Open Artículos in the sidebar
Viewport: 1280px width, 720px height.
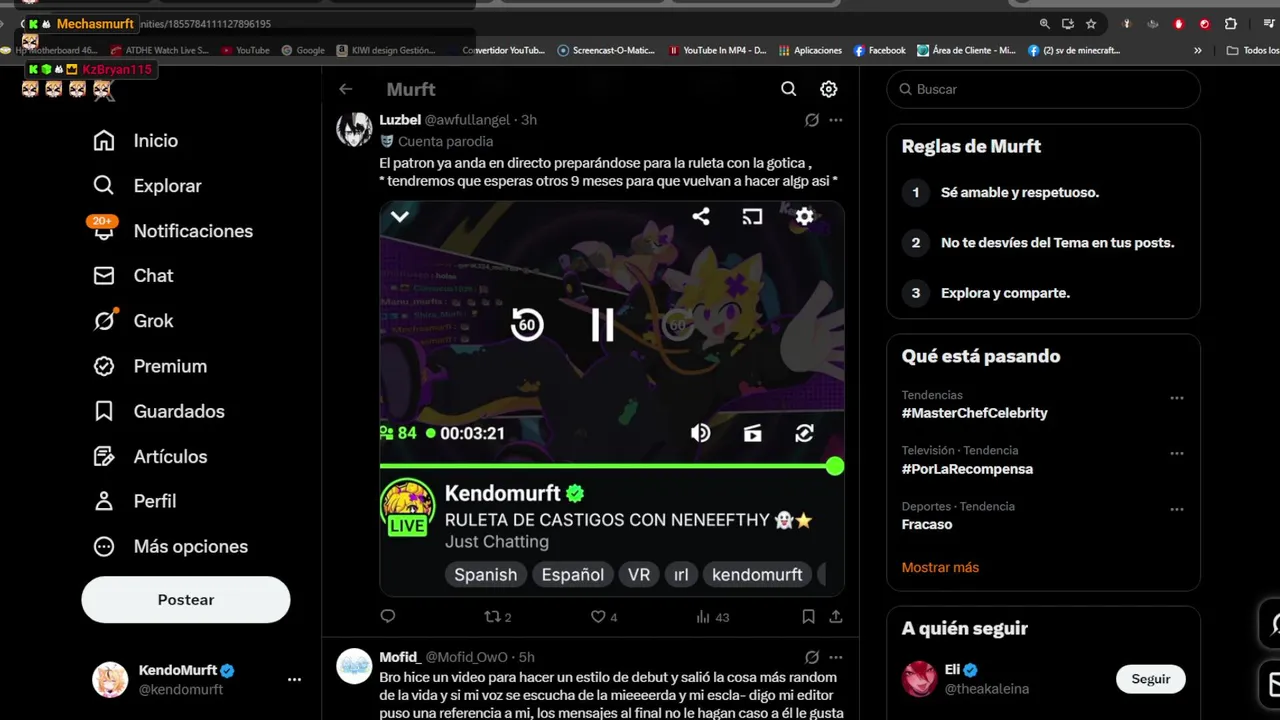[x=150, y=456]
